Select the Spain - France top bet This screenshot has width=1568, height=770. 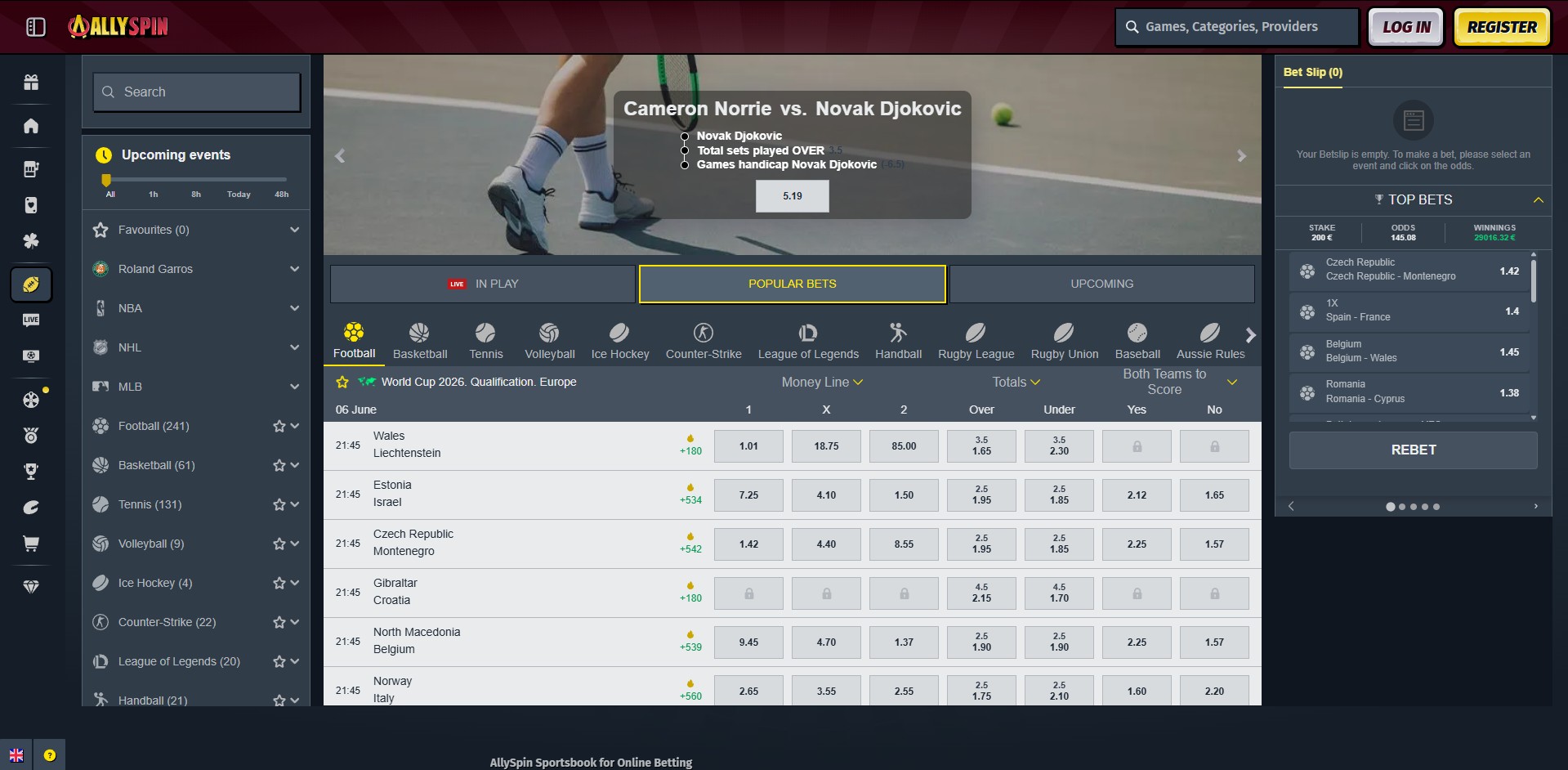pos(1409,311)
